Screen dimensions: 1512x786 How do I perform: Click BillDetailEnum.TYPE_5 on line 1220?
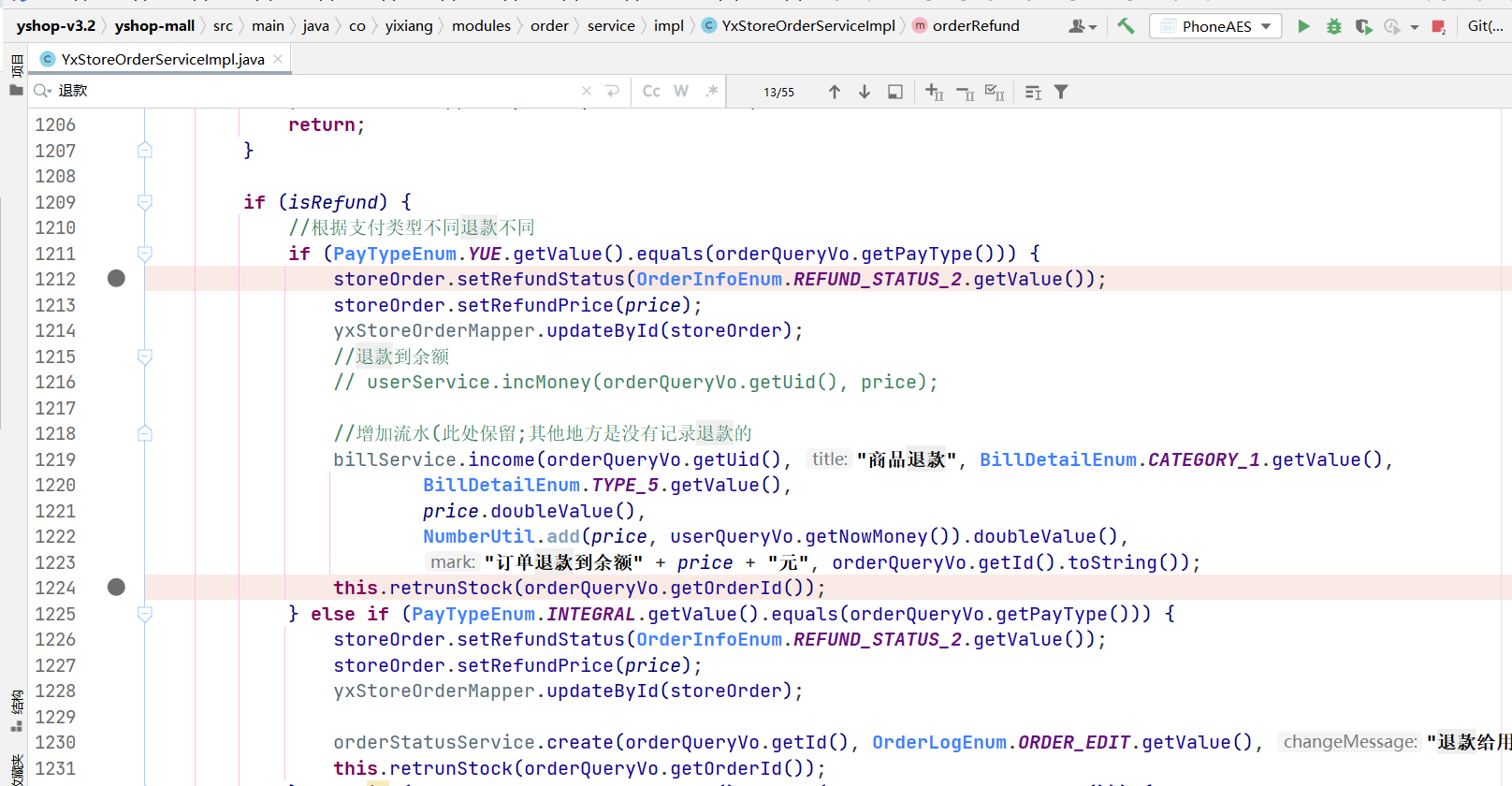point(541,485)
